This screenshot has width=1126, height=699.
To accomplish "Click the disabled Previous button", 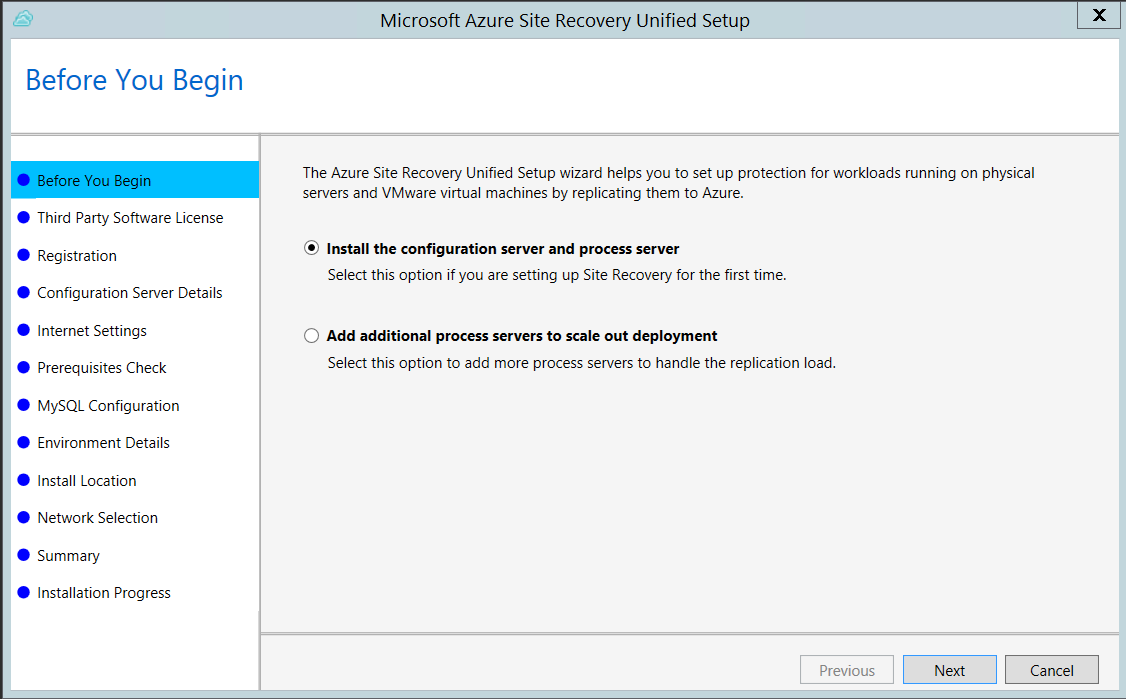I will point(847,669).
